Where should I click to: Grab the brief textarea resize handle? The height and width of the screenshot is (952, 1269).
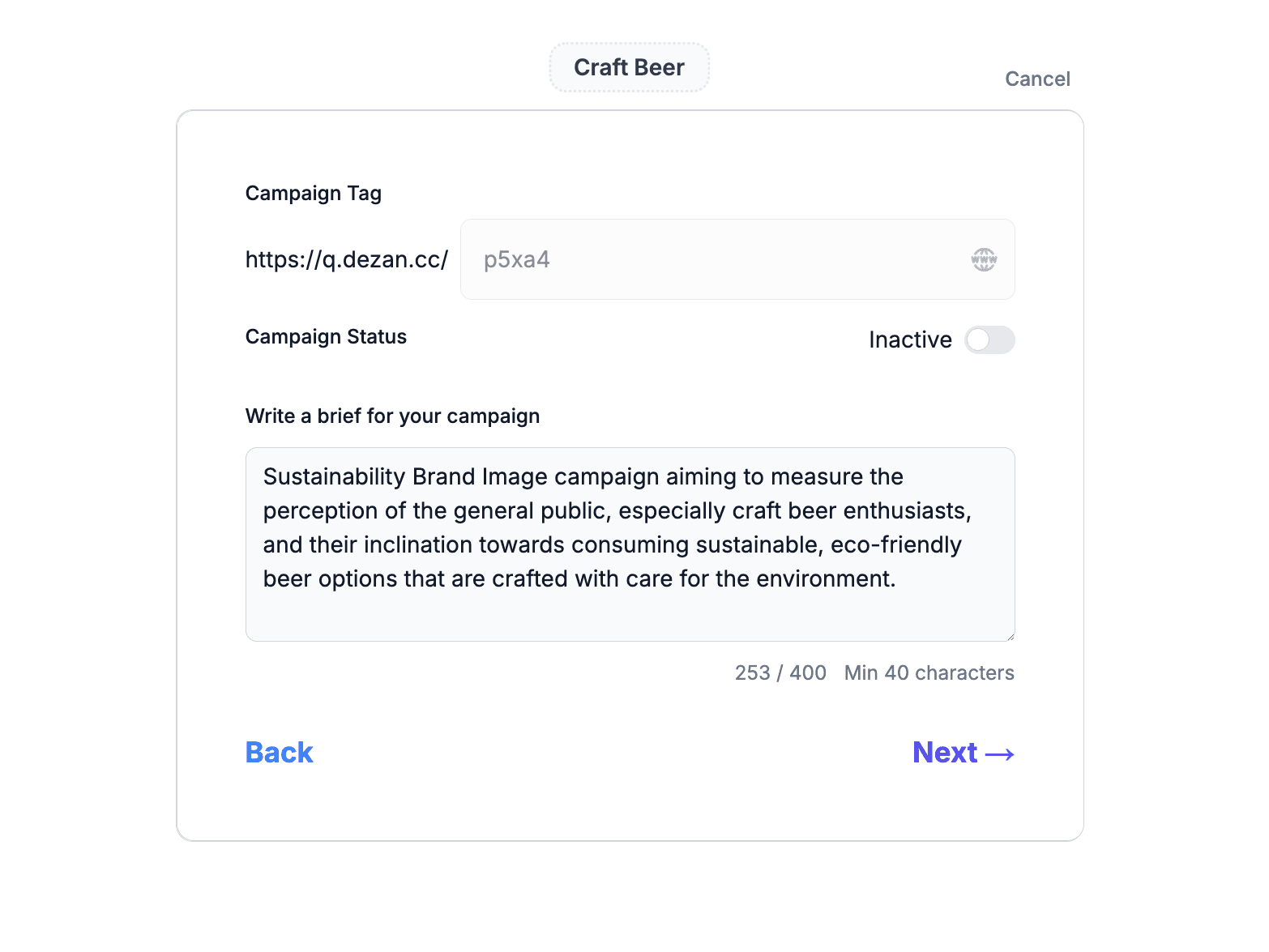(1010, 636)
